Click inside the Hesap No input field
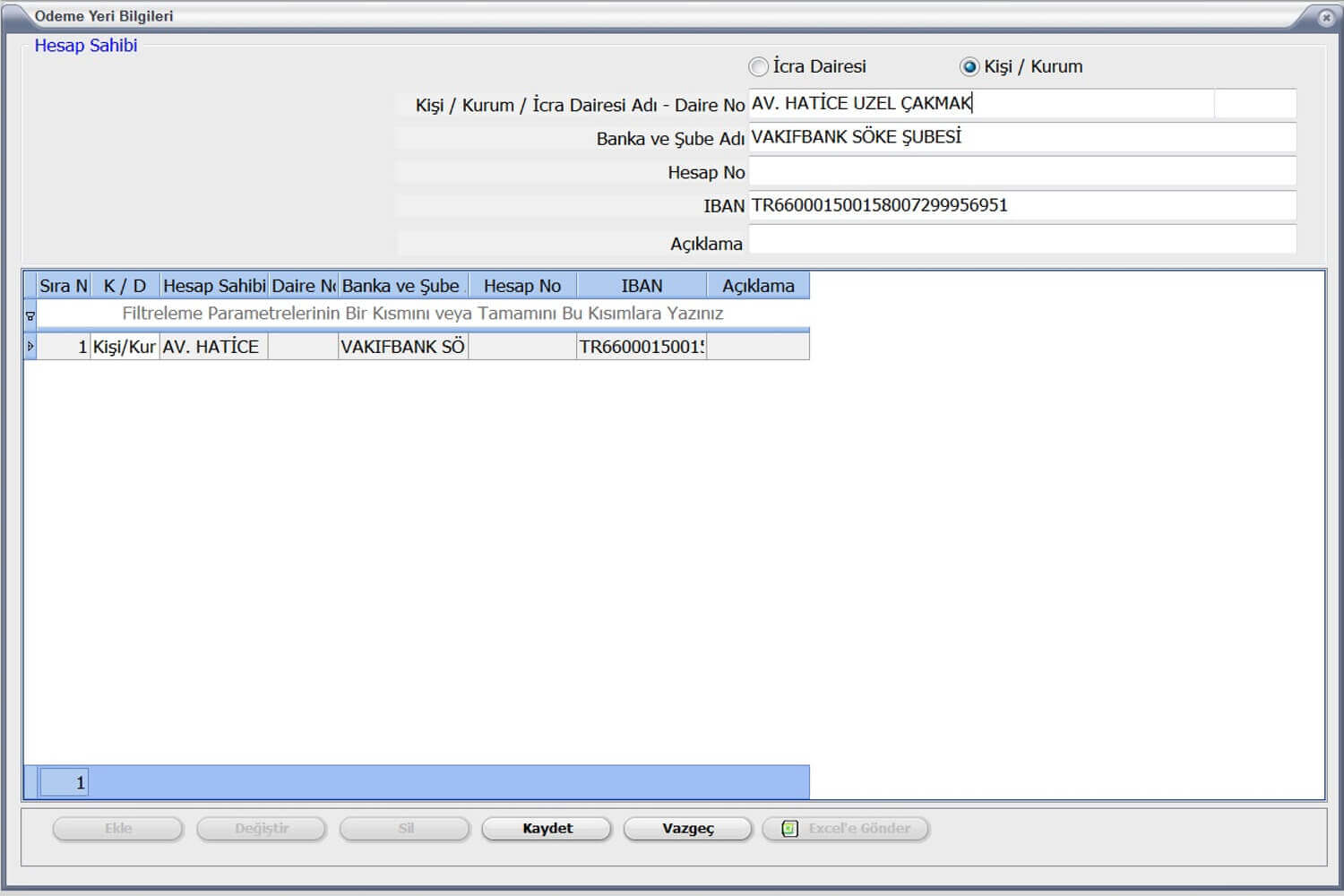The height and width of the screenshot is (896, 1344). (1021, 172)
